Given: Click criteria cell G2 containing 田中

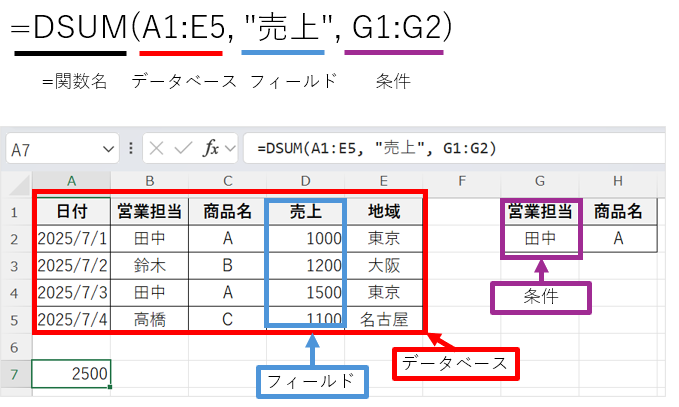Looking at the screenshot, I should click(x=540, y=239).
